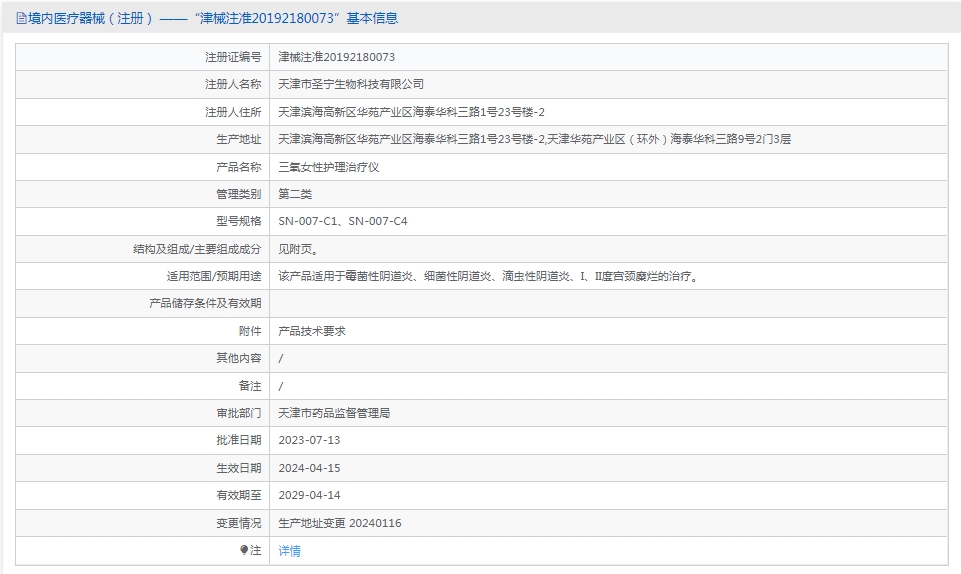Click the 见附页。 structure value
This screenshot has height=574, width=961.
(298, 249)
